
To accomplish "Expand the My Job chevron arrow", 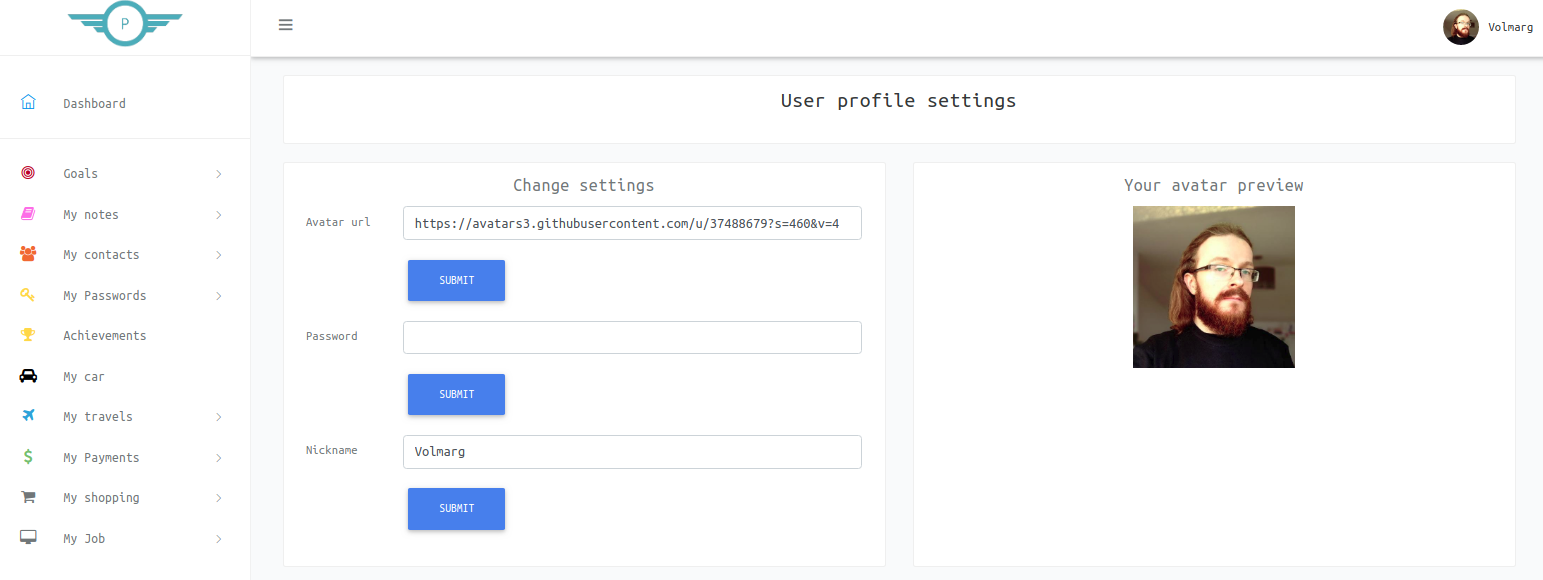I will [x=219, y=539].
